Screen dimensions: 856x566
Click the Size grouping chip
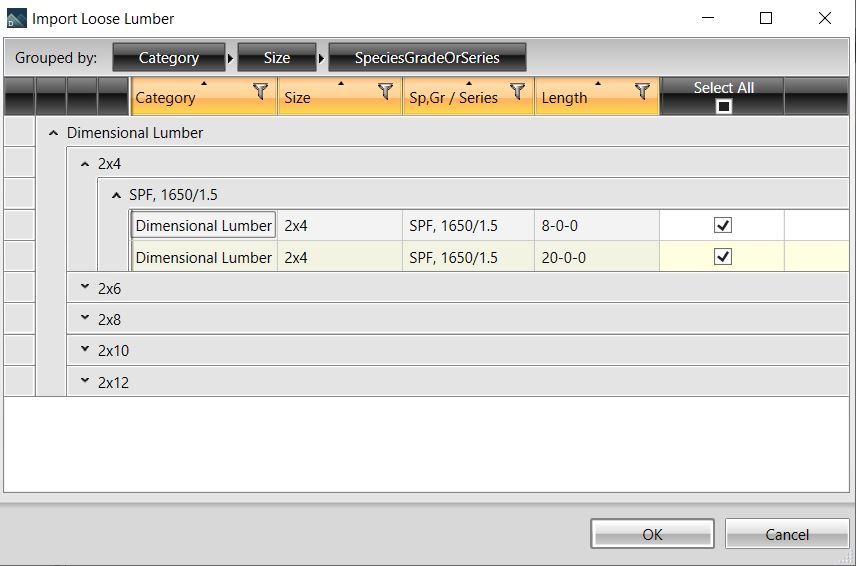(277, 58)
